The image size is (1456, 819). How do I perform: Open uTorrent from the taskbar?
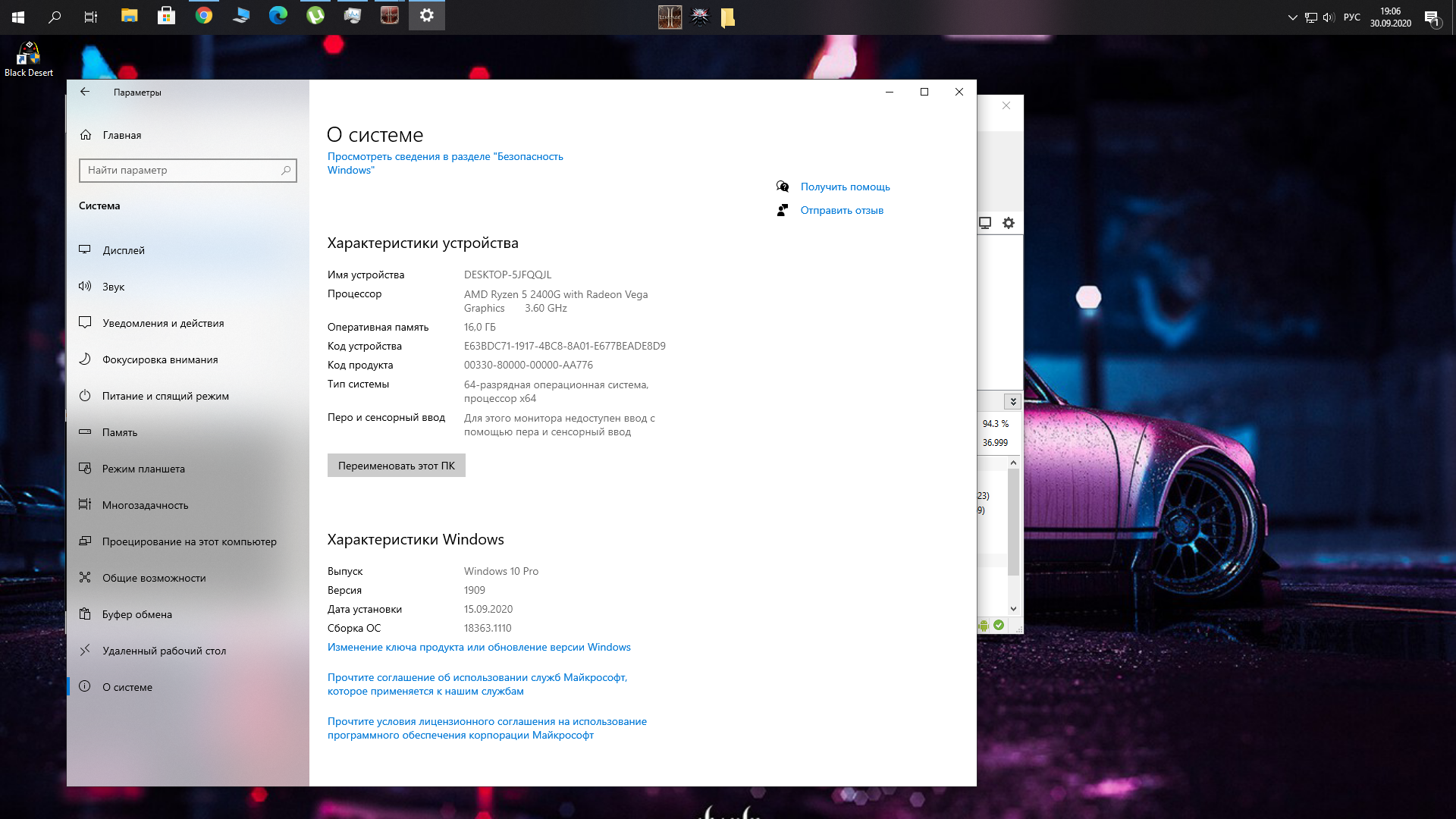point(315,16)
